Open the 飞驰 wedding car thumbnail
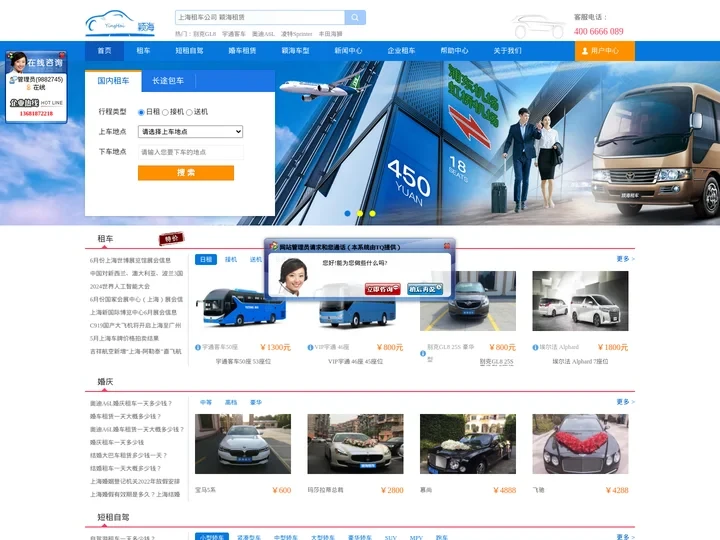 coord(580,444)
